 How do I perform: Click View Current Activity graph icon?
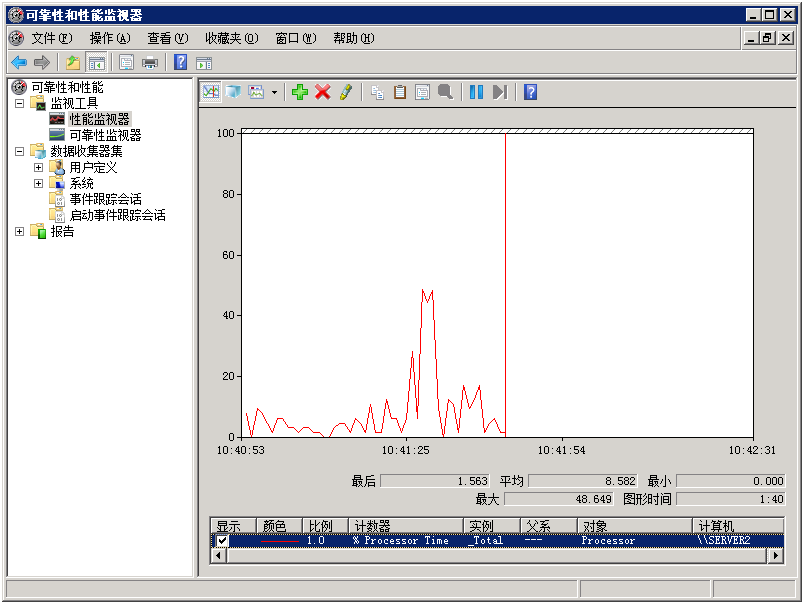pyautogui.click(x=211, y=92)
